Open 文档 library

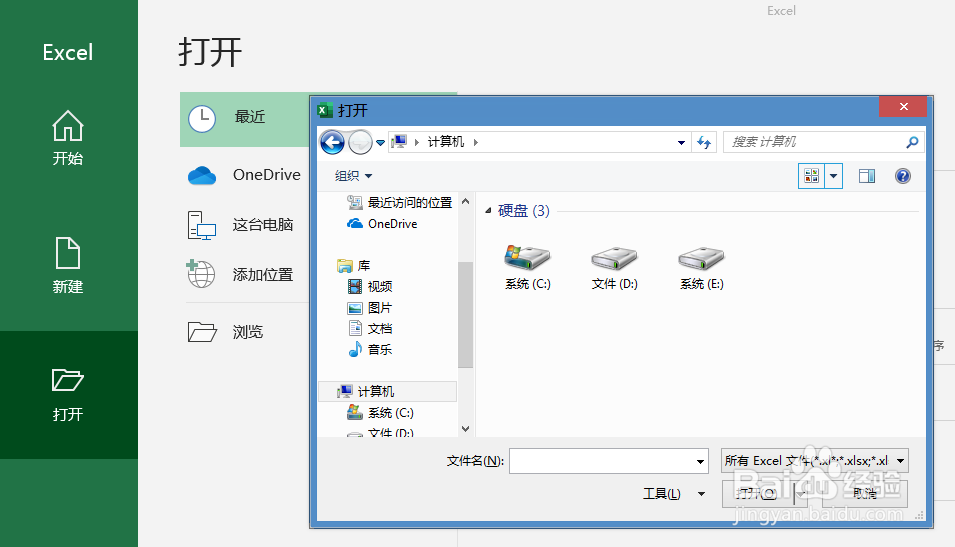click(370, 328)
